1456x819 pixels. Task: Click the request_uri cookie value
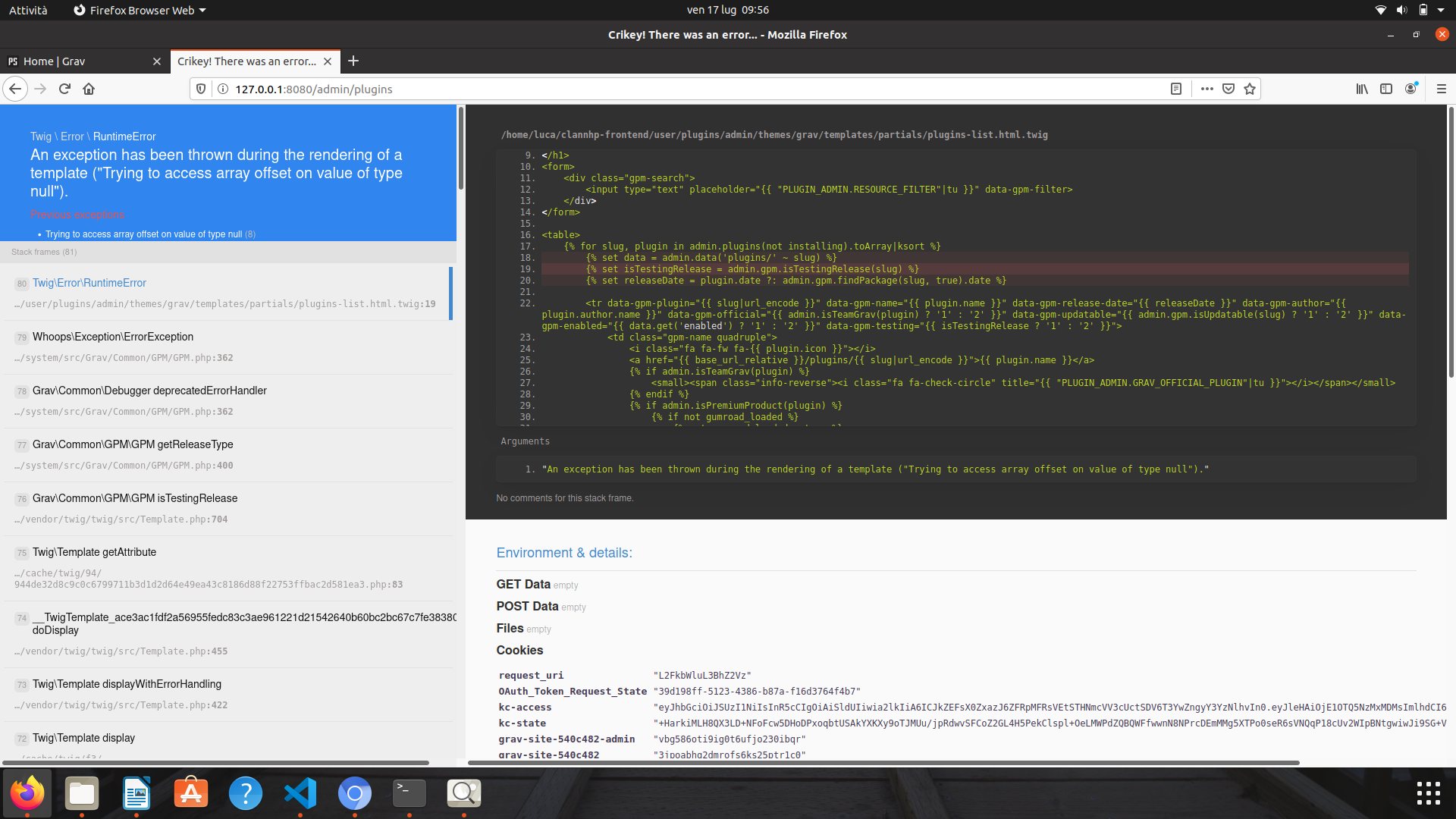pyautogui.click(x=702, y=676)
